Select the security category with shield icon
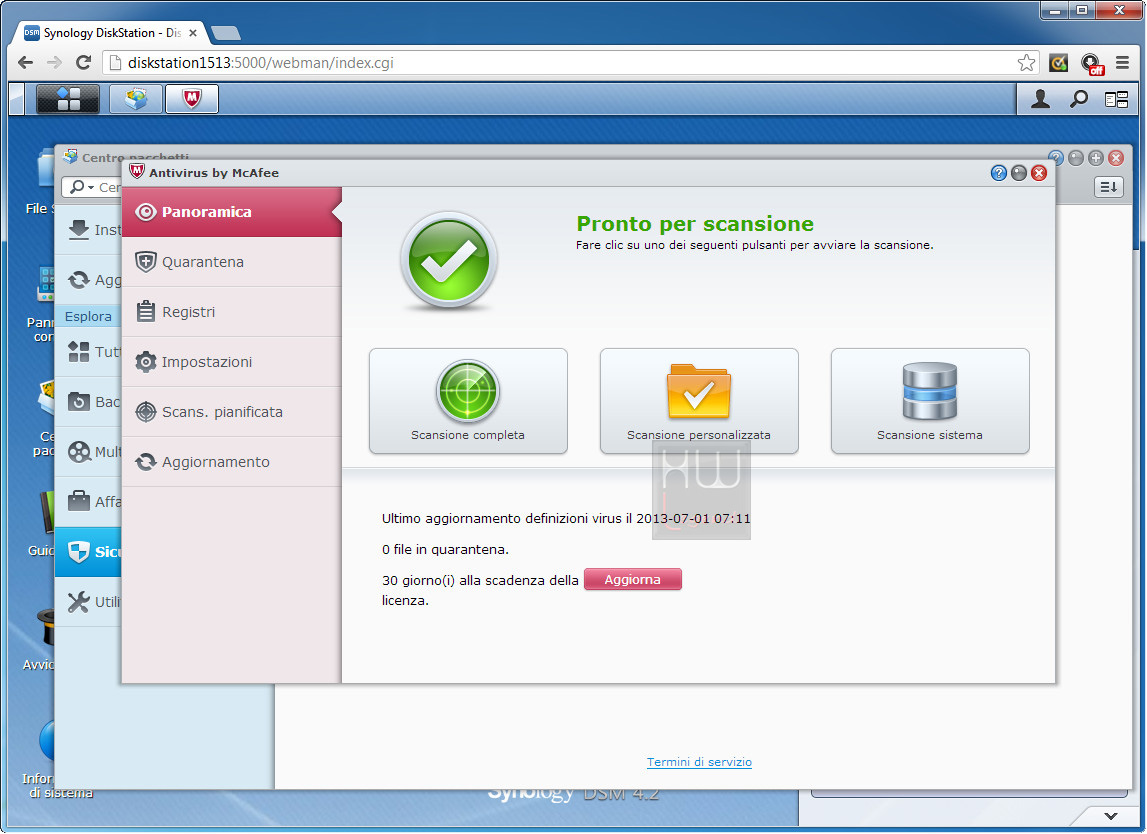 (x=89, y=552)
